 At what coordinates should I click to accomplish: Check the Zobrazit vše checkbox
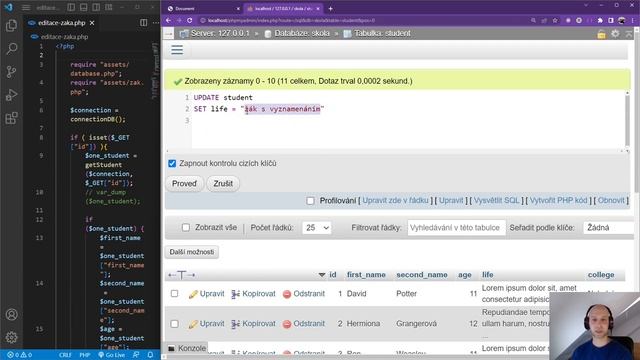click(186, 228)
